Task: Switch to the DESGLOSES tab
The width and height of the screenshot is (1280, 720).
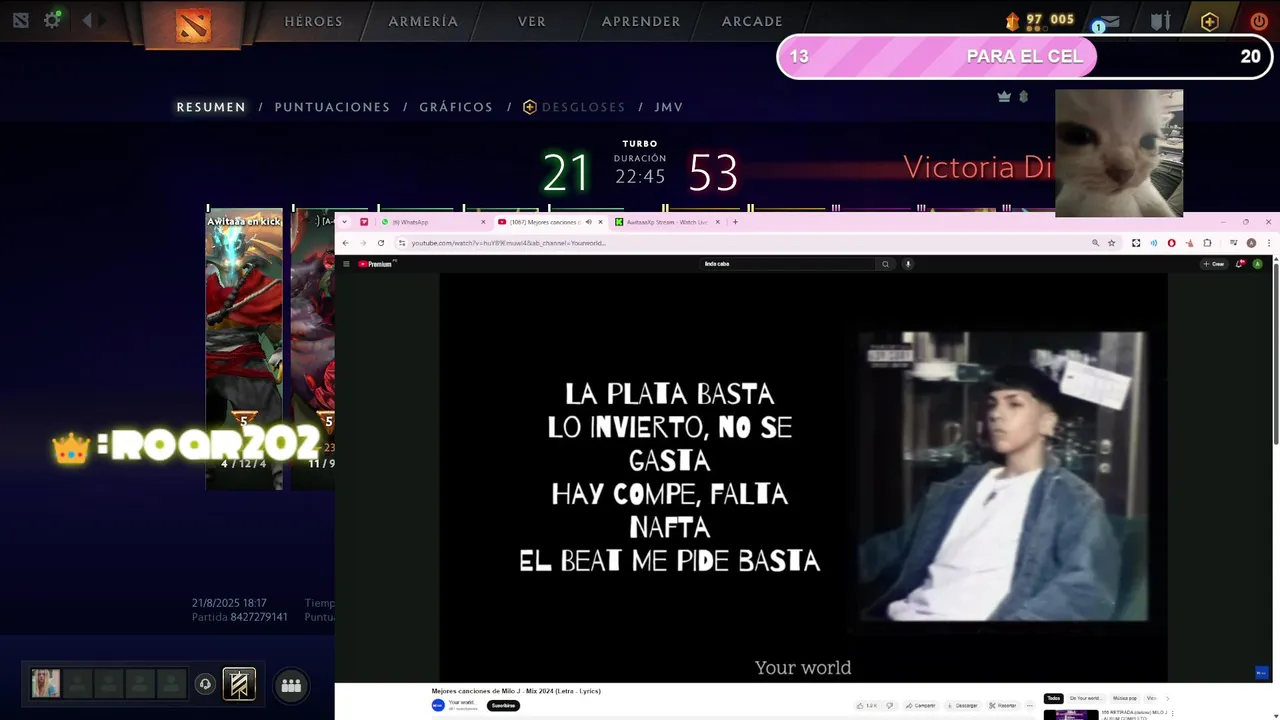Action: click(575, 107)
